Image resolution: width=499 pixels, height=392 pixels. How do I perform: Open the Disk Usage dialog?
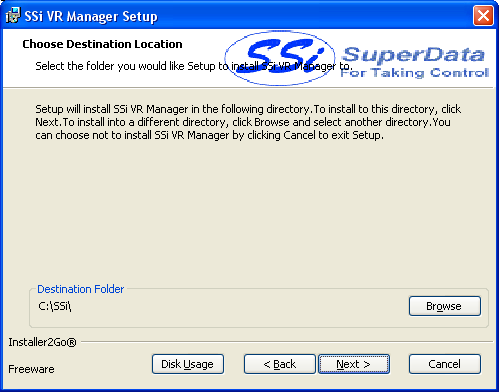pos(188,364)
